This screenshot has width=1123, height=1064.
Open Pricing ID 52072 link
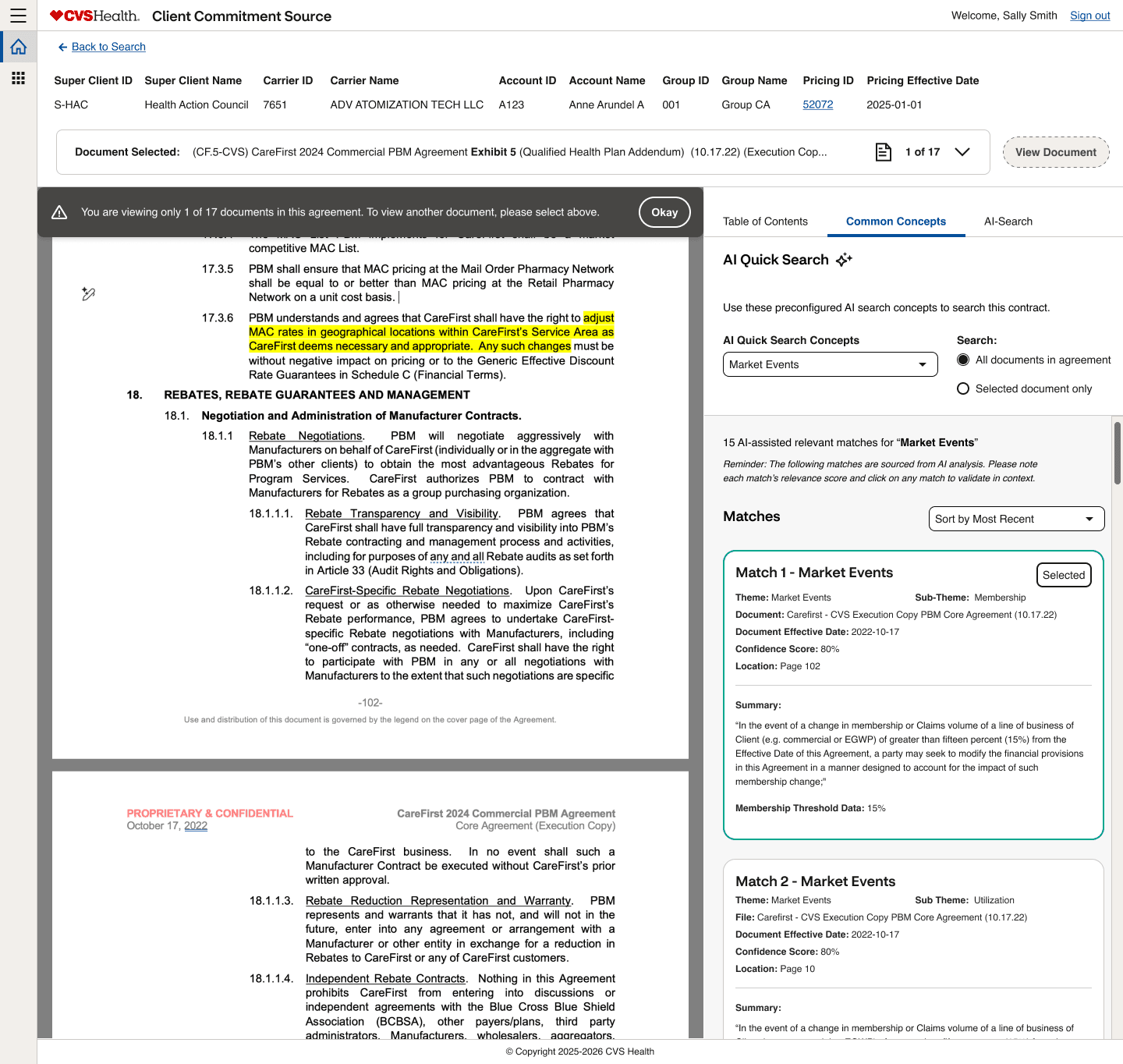click(x=817, y=105)
